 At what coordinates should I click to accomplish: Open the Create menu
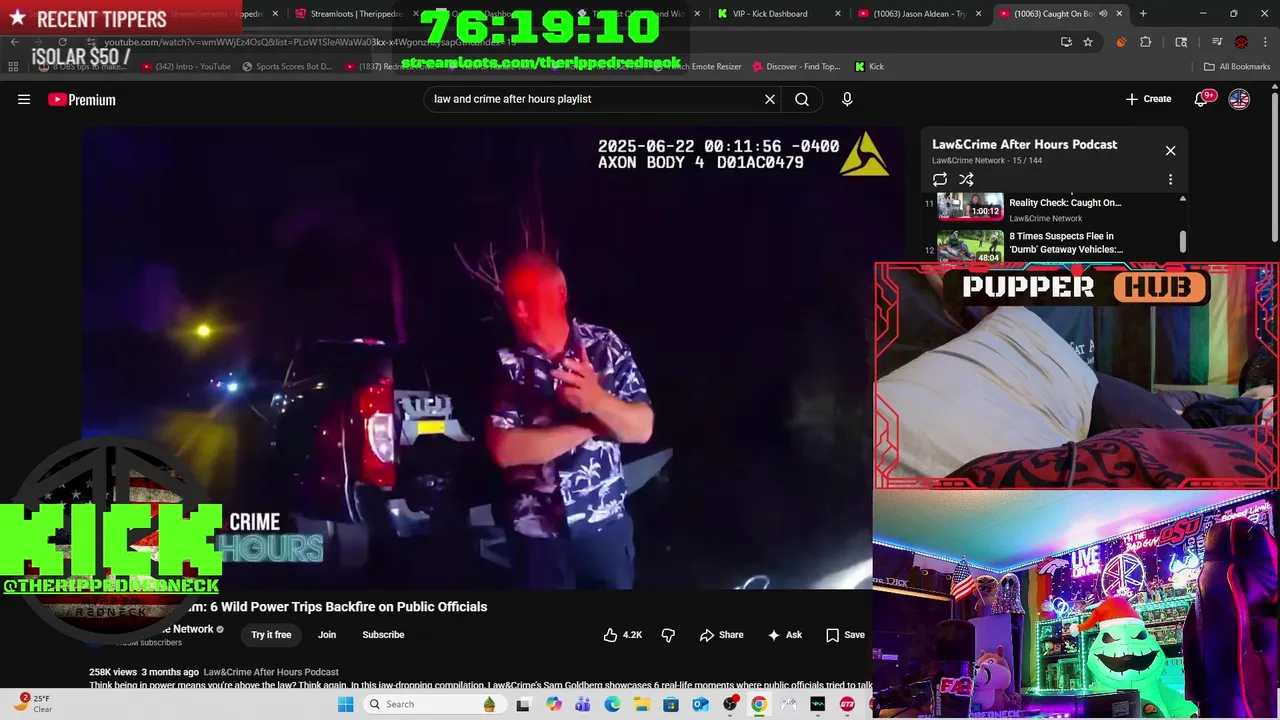point(1148,99)
